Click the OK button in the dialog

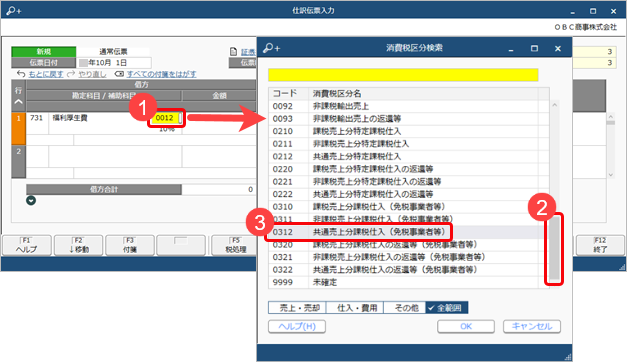(x=466, y=326)
